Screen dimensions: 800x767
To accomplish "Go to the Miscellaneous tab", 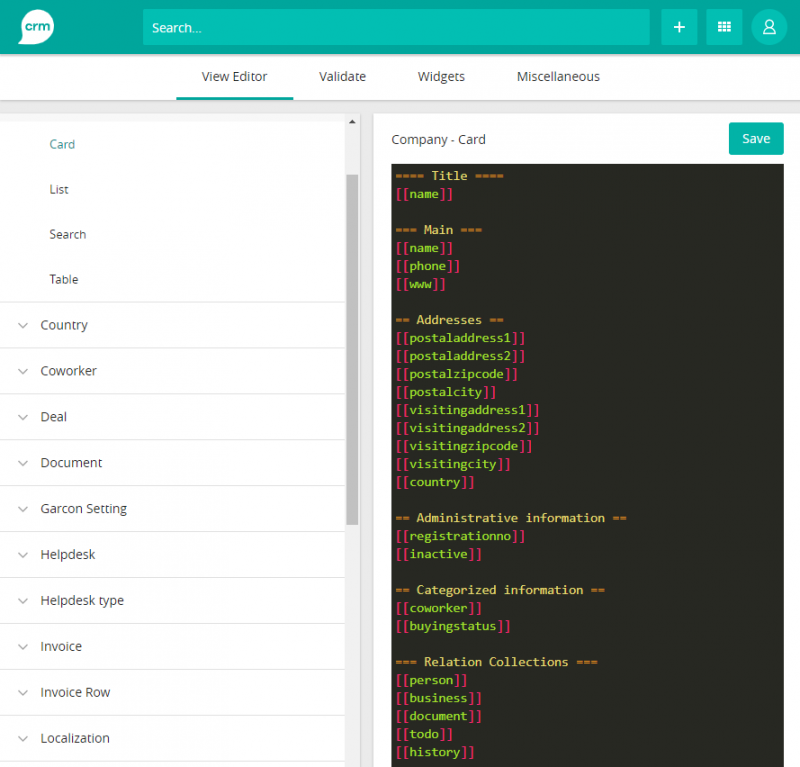I will point(558,77).
